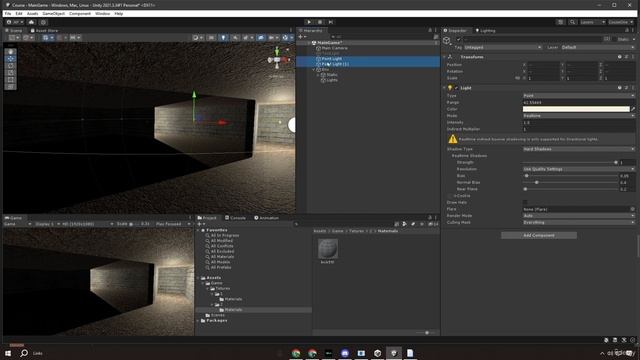Switch to the Lighting tab
Image resolution: width=640 pixels, height=360 pixels.
click(485, 31)
